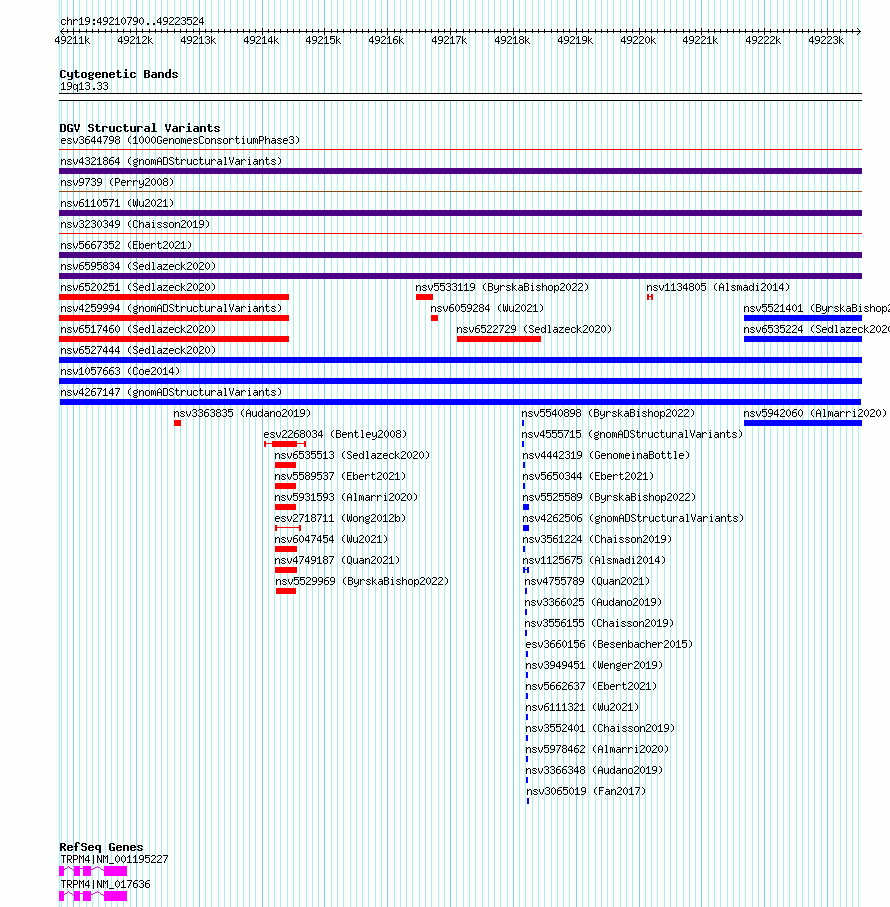The height and width of the screenshot is (907, 890).
Task: Select the nsv3366025 (Audano2019) label
Action: click(593, 602)
